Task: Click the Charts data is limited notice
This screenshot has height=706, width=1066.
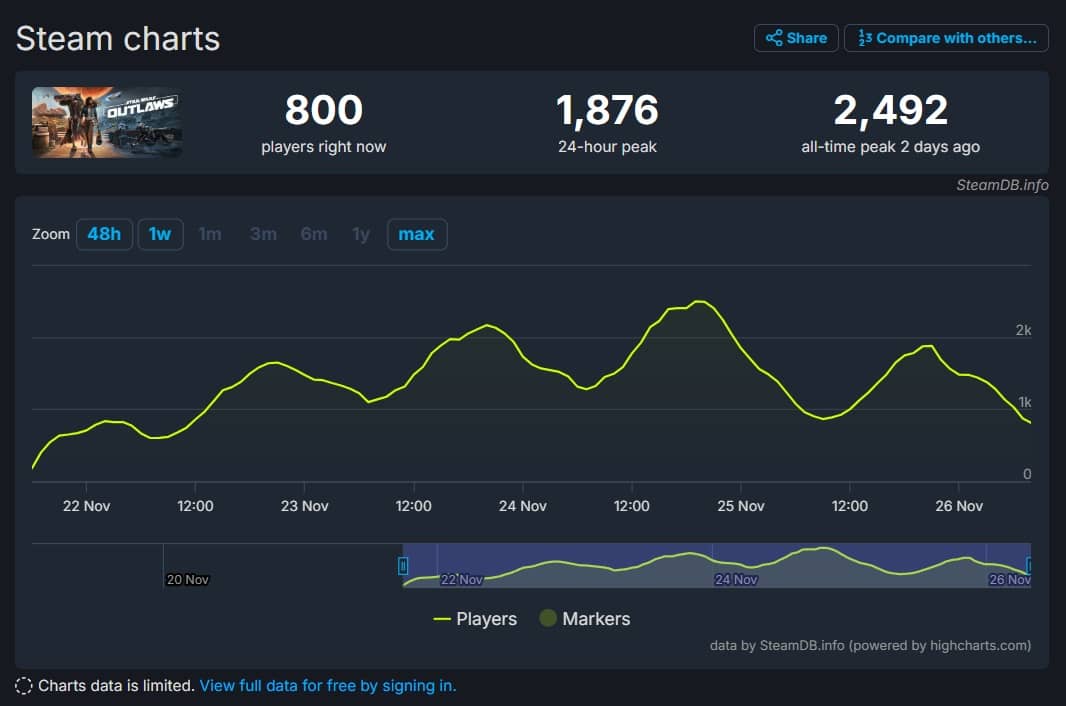Action: pyautogui.click(x=116, y=686)
